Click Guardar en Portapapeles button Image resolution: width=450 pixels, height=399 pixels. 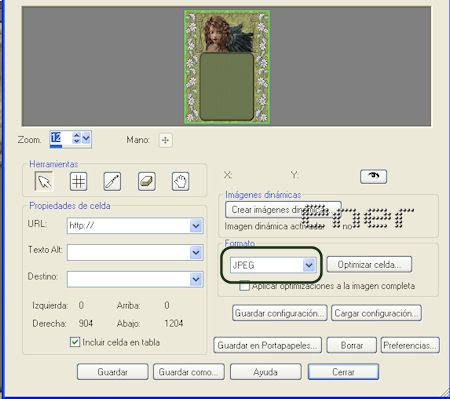tap(267, 345)
